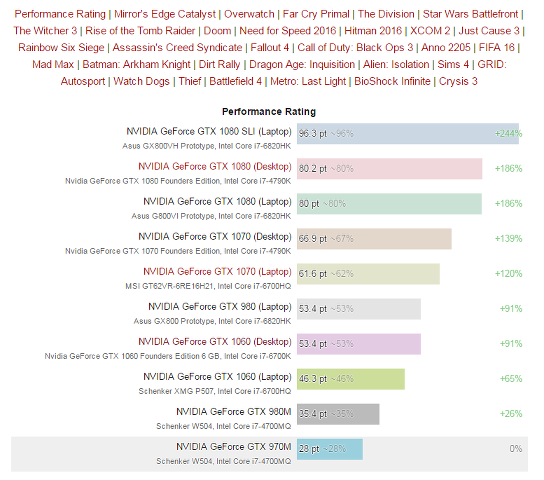
Task: Open NVIDIA GeForce GTX 1060 (Desktop) link
Action: tap(215, 342)
